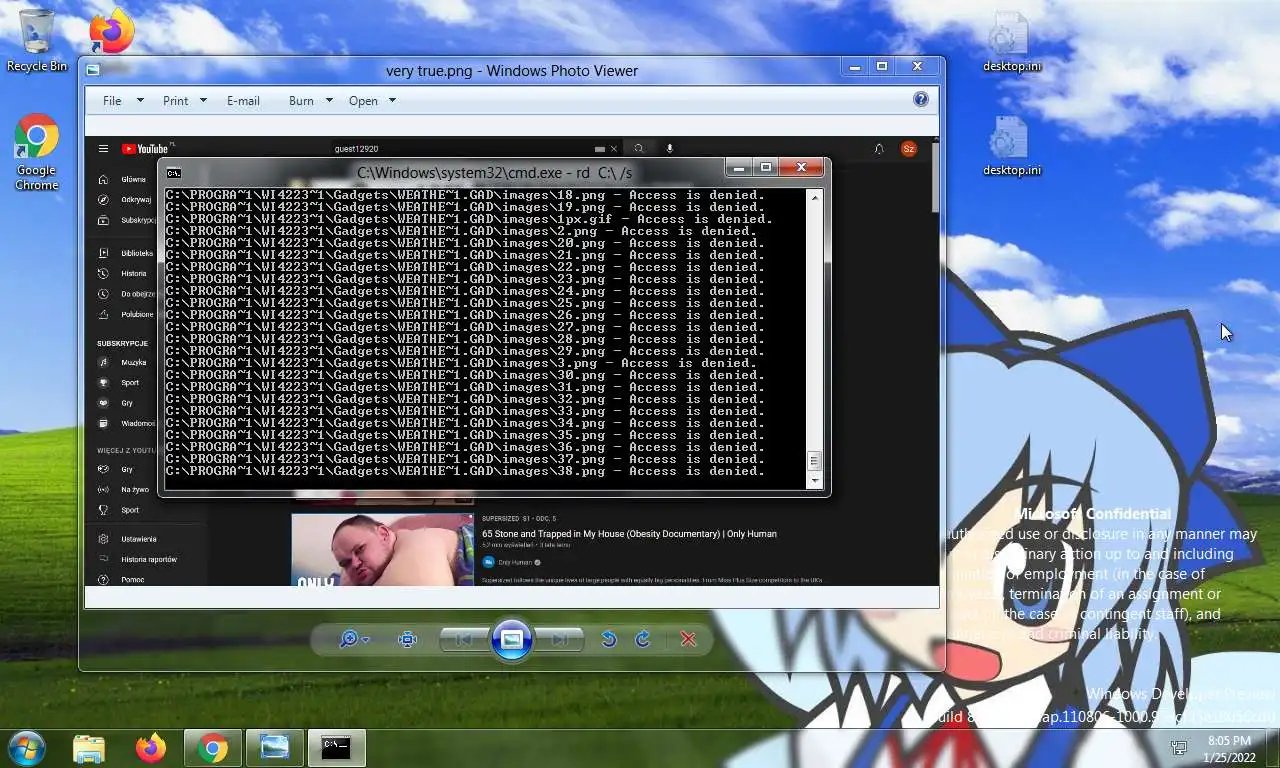Click the cmd line with images\18.png
This screenshot has height=768, width=1280.
465,195
